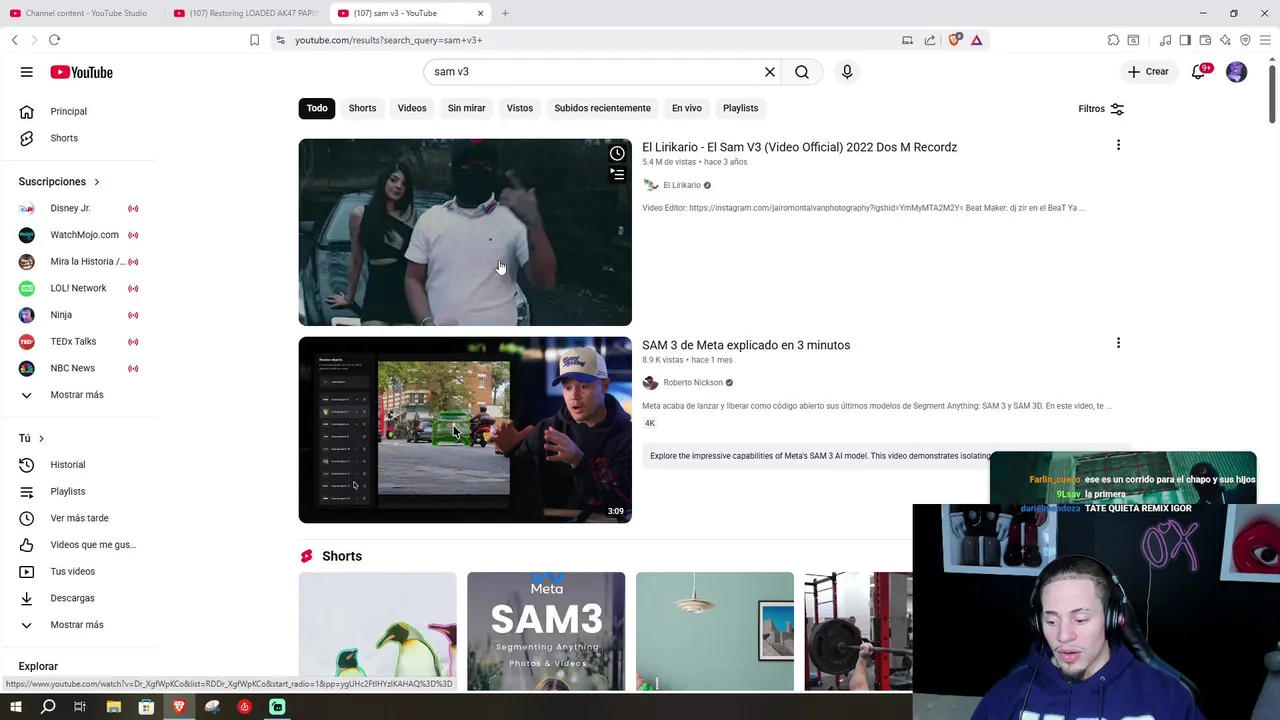Go to the YouTube logo home link
This screenshot has width=1280, height=720.
coord(82,72)
